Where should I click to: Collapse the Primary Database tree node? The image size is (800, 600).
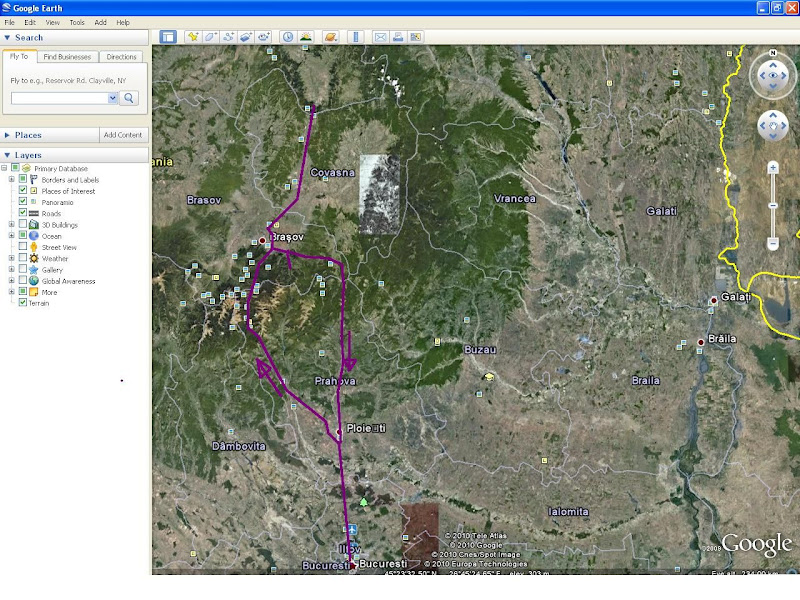click(4, 168)
